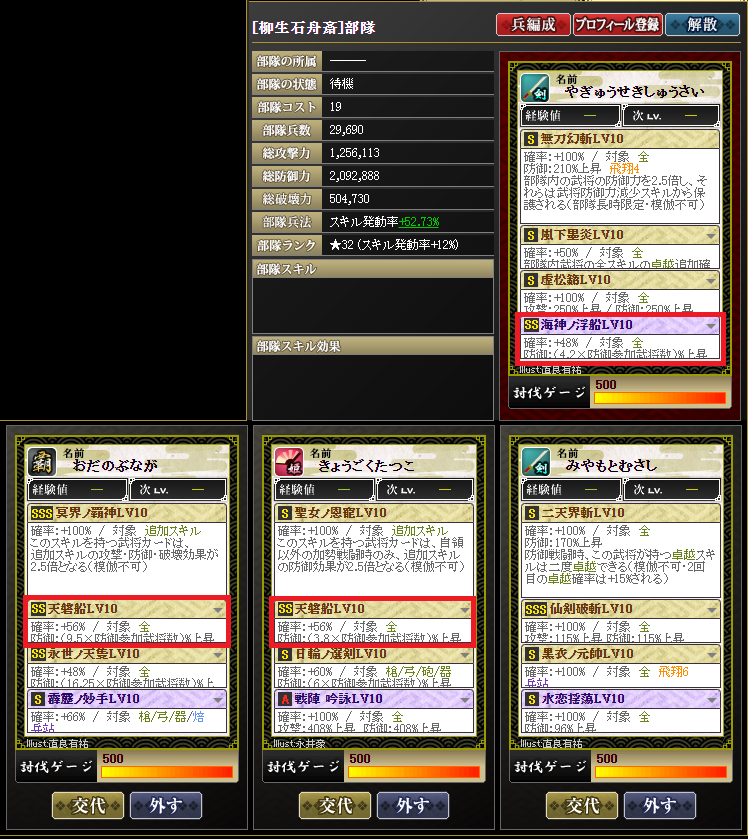Expand the 嵐下墨炎LV10 skill details
This screenshot has width=748, height=839.
click(711, 235)
